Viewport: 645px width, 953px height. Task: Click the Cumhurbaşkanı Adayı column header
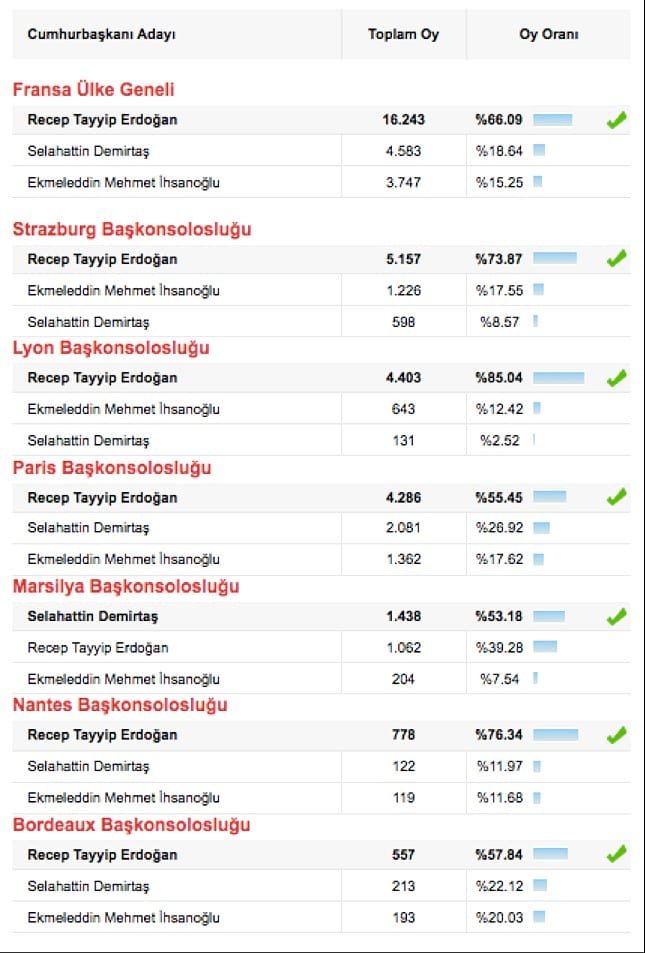(x=101, y=35)
